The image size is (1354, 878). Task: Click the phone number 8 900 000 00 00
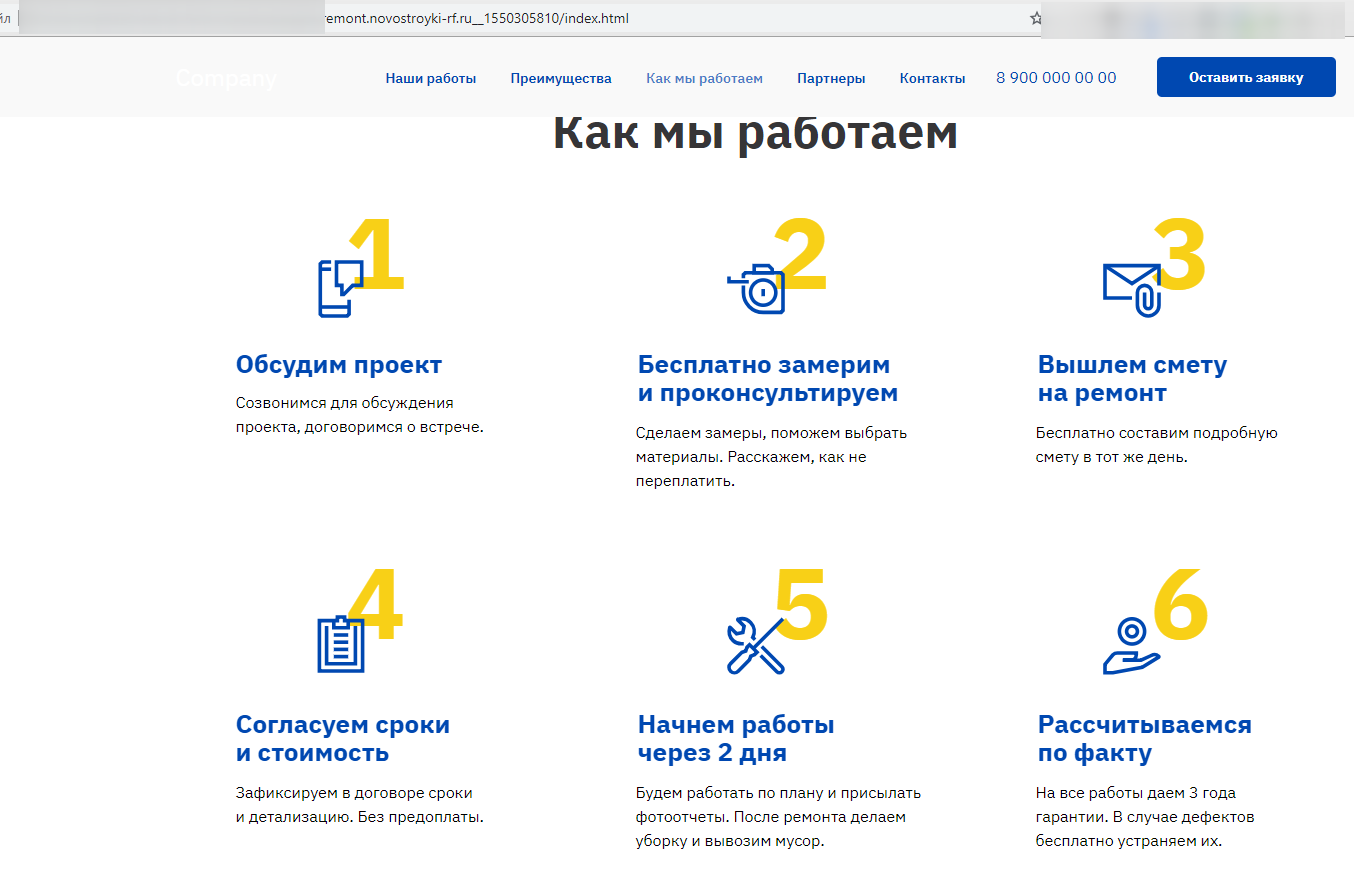coord(1056,78)
